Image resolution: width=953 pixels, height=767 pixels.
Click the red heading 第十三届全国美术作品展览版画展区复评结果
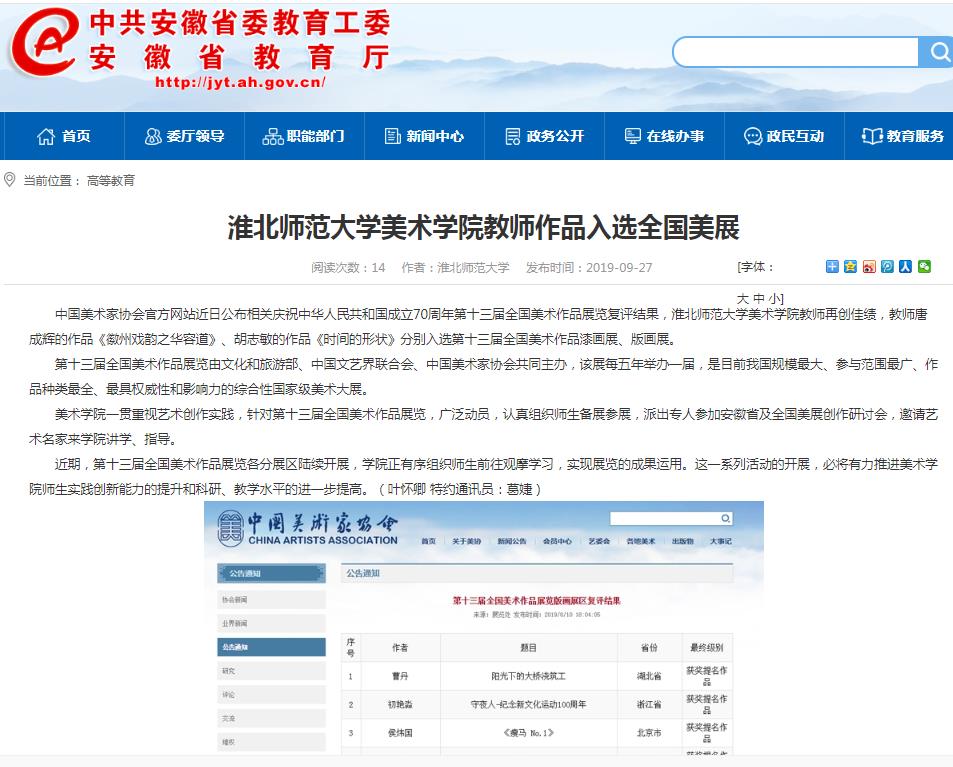pos(537,600)
